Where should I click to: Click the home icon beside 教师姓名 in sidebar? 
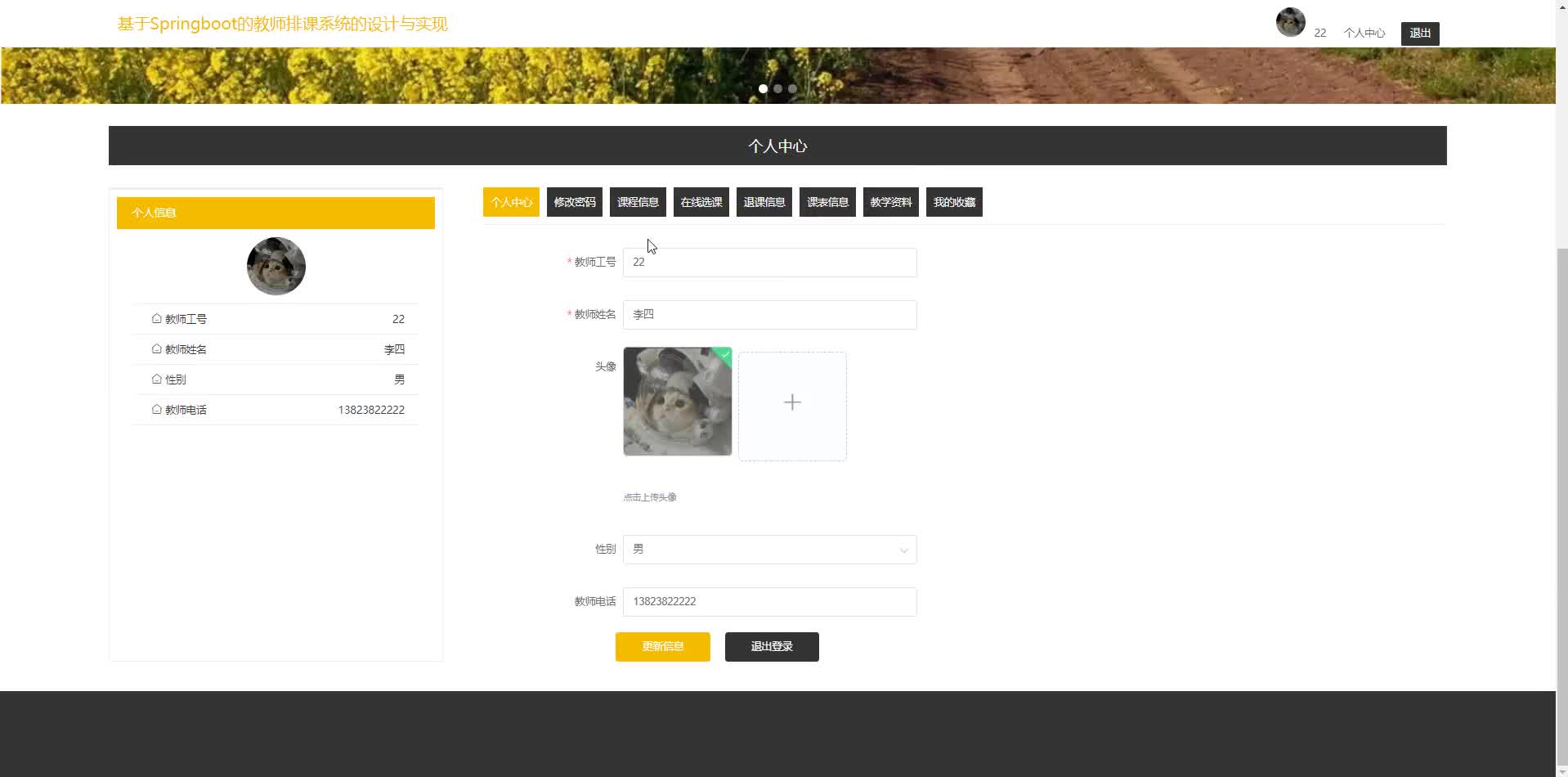tap(156, 348)
